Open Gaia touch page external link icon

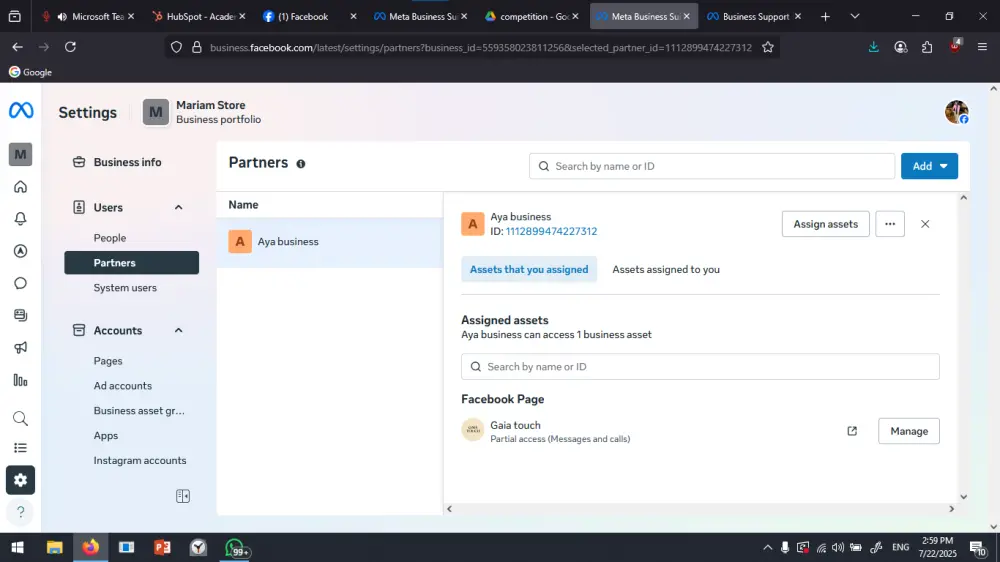(x=852, y=431)
